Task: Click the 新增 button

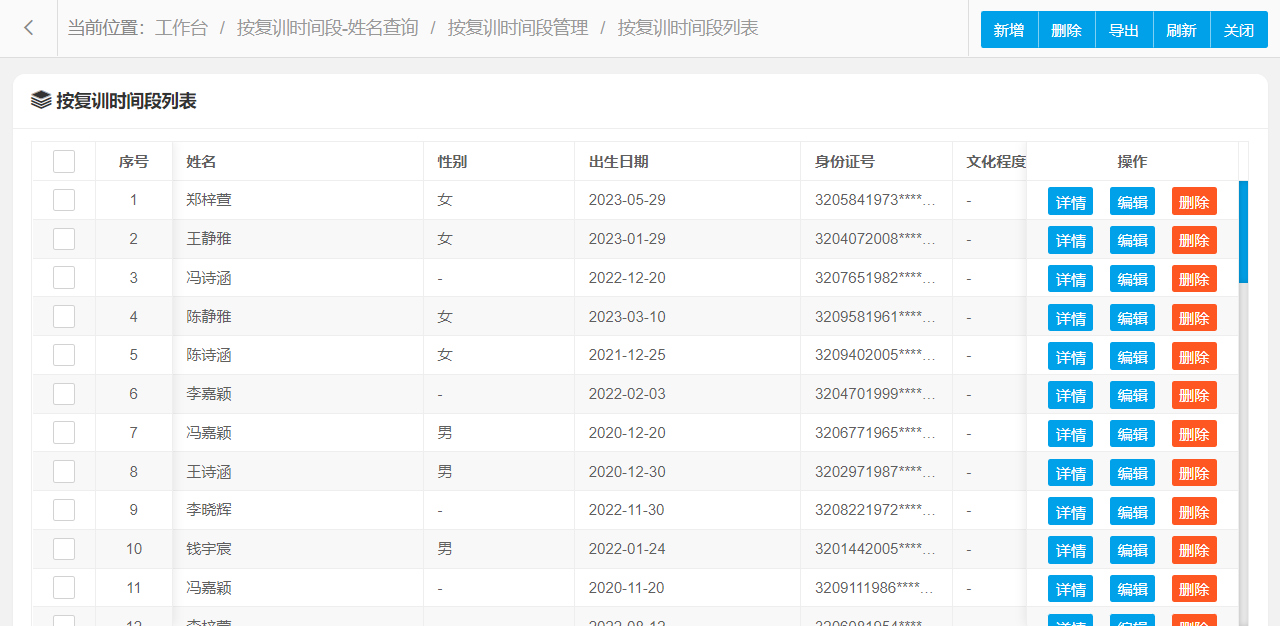Action: point(1009,30)
